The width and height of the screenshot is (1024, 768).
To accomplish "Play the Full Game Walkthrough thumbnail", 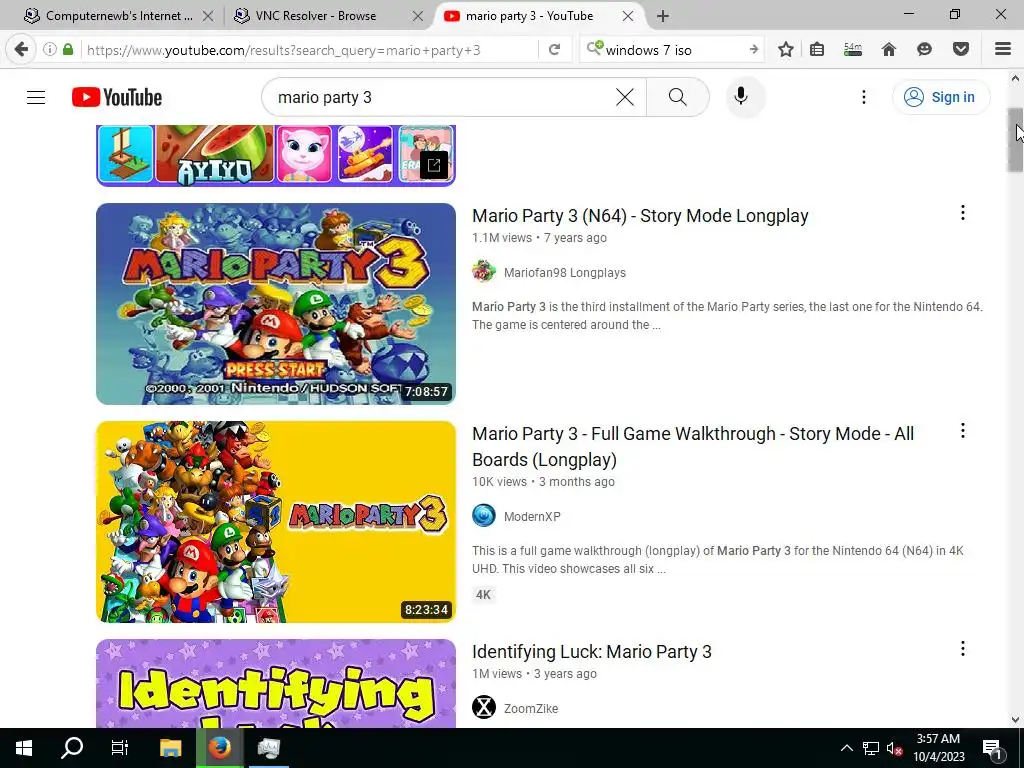I will pos(276,522).
